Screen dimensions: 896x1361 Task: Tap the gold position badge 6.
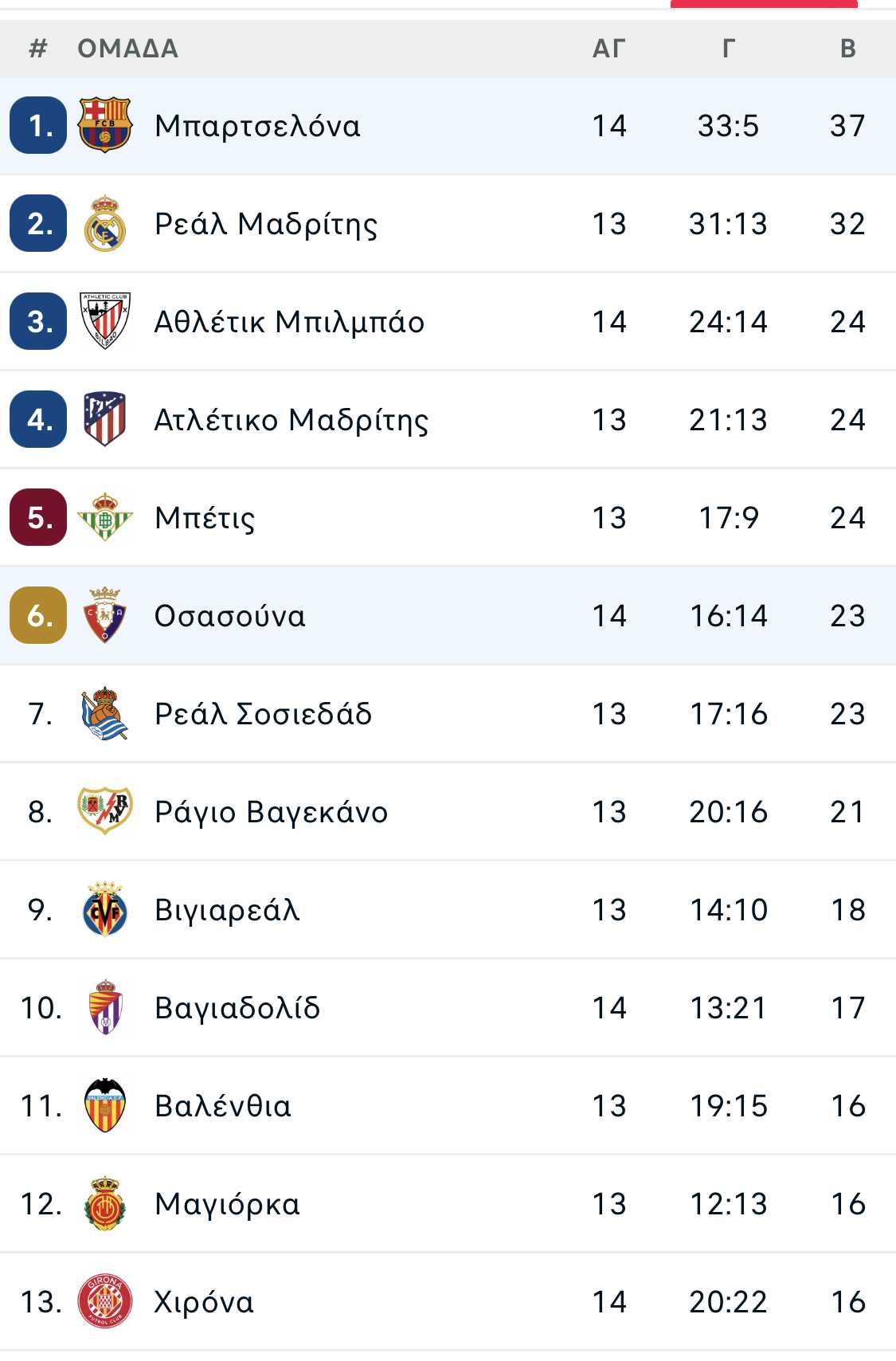coord(38,615)
